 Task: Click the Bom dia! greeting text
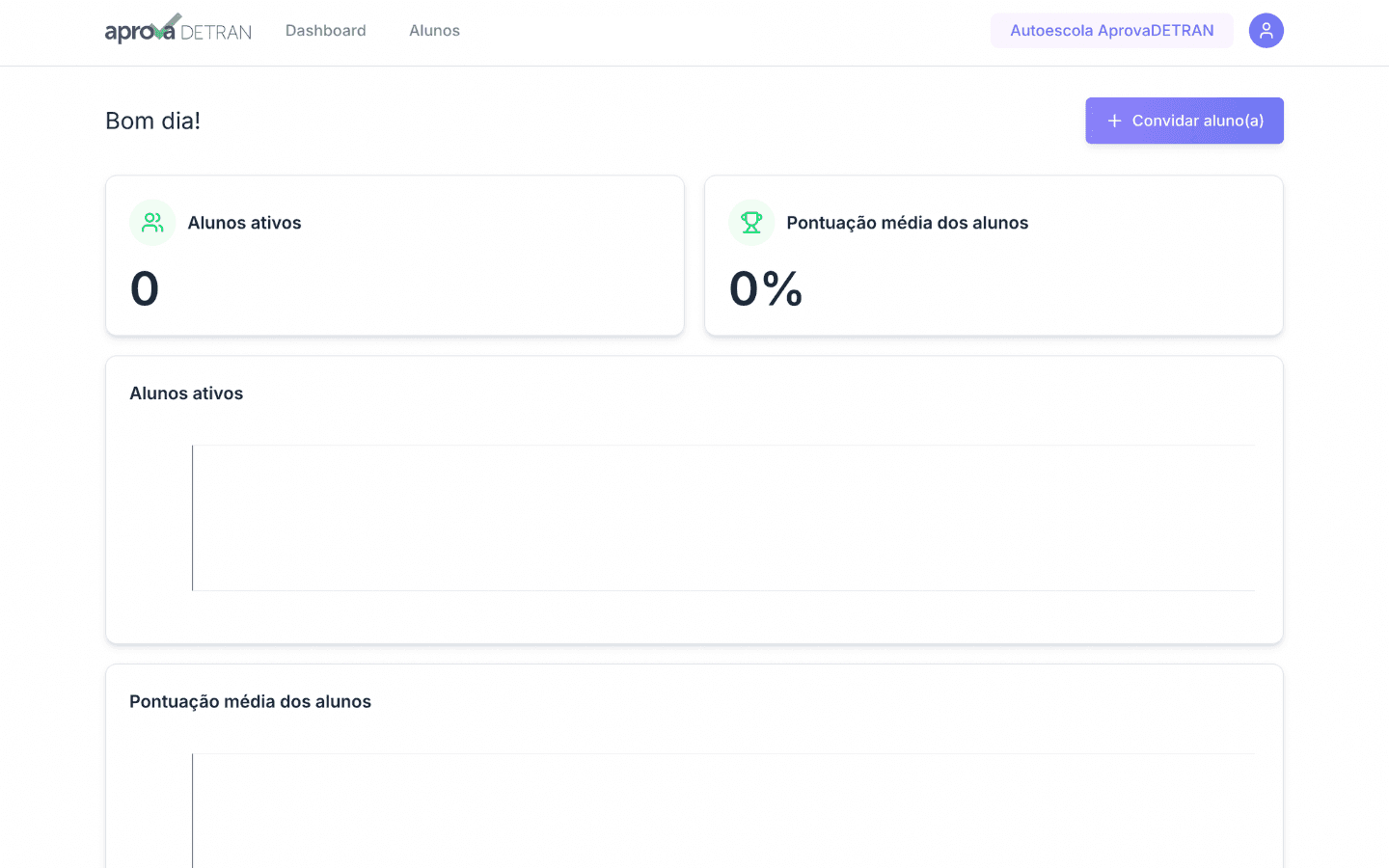point(153,121)
